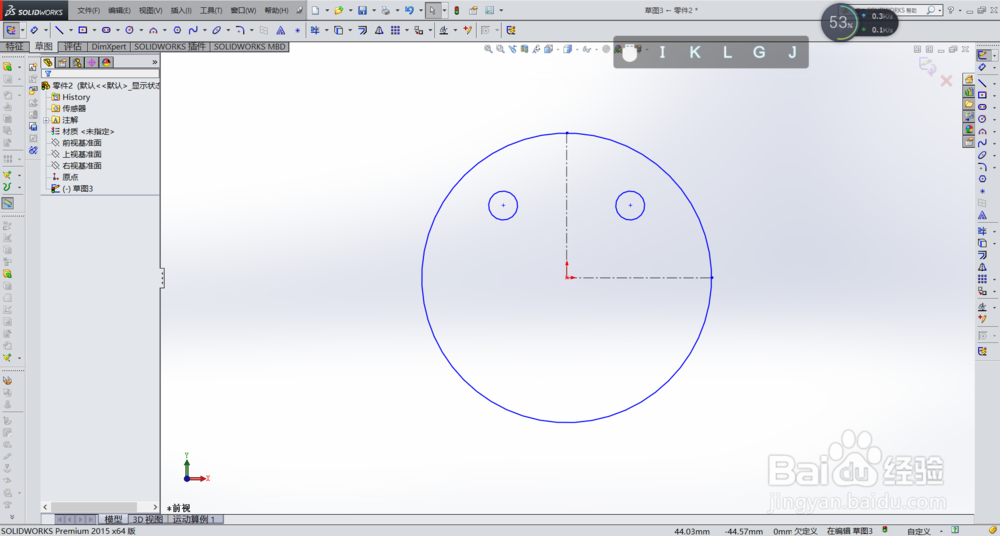The image size is (1000, 536).
Task: Select (-) 草图3 in the feature tree
Action: [77, 189]
